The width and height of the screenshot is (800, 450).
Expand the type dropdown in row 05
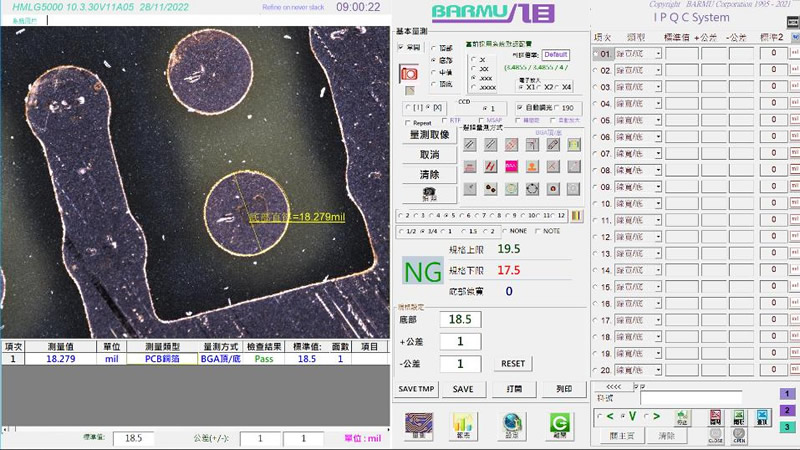click(658, 119)
